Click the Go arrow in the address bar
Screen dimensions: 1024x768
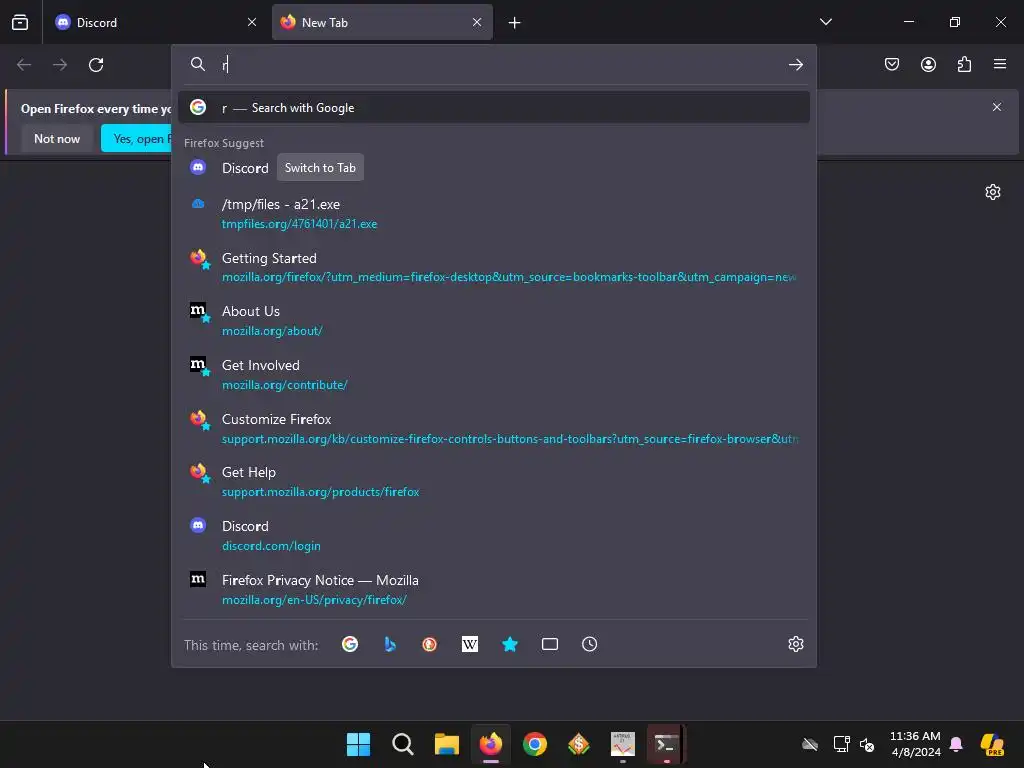(x=795, y=65)
